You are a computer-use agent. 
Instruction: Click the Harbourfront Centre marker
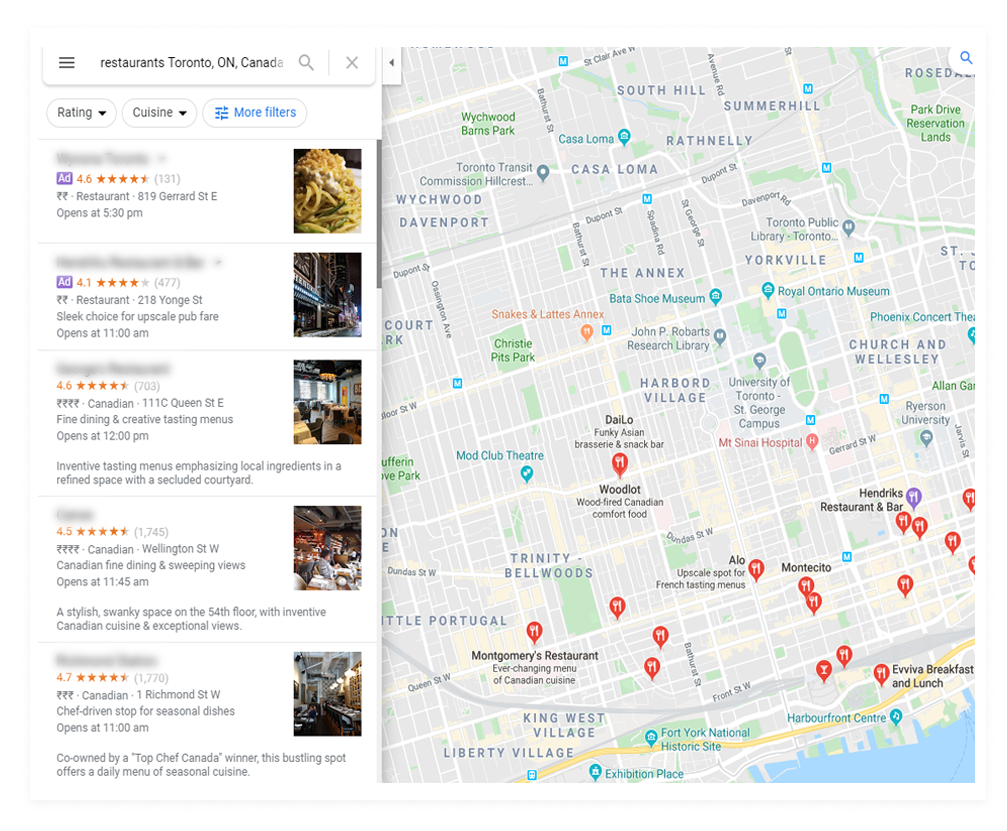click(896, 716)
